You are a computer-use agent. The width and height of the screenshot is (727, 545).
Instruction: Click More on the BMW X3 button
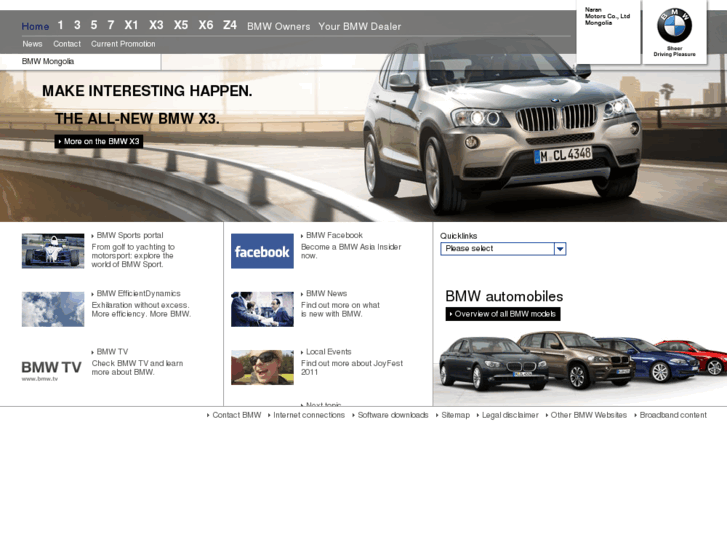click(x=99, y=141)
